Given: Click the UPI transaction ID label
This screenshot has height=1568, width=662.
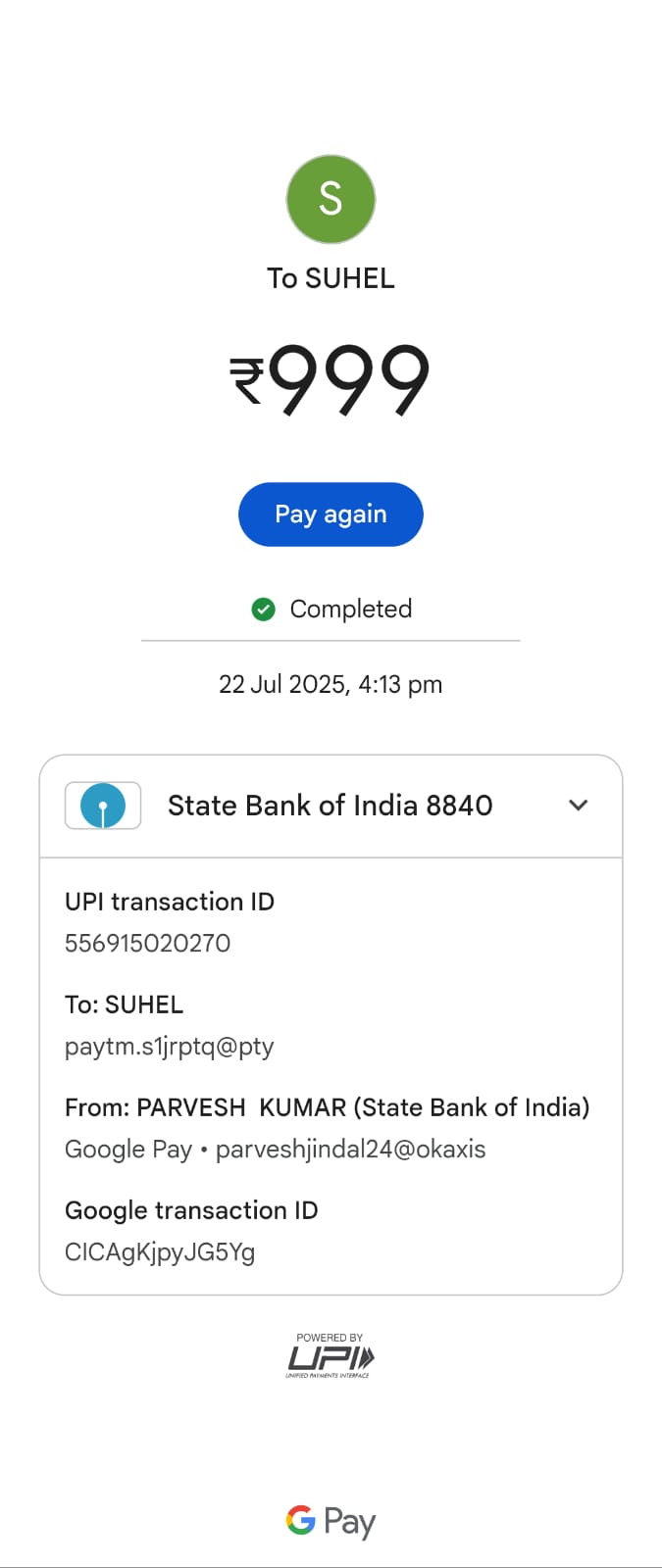Looking at the screenshot, I should click(x=170, y=902).
